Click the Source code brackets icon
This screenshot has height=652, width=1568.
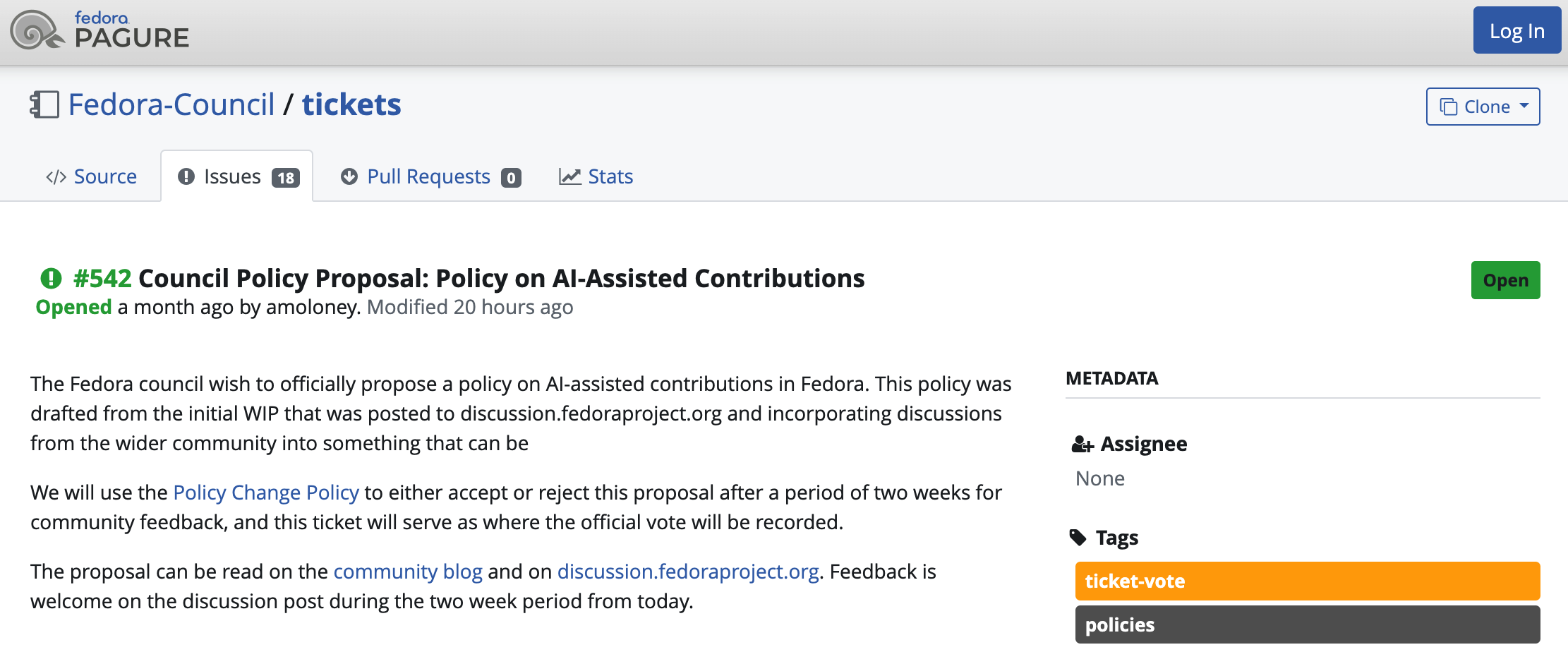(x=56, y=177)
